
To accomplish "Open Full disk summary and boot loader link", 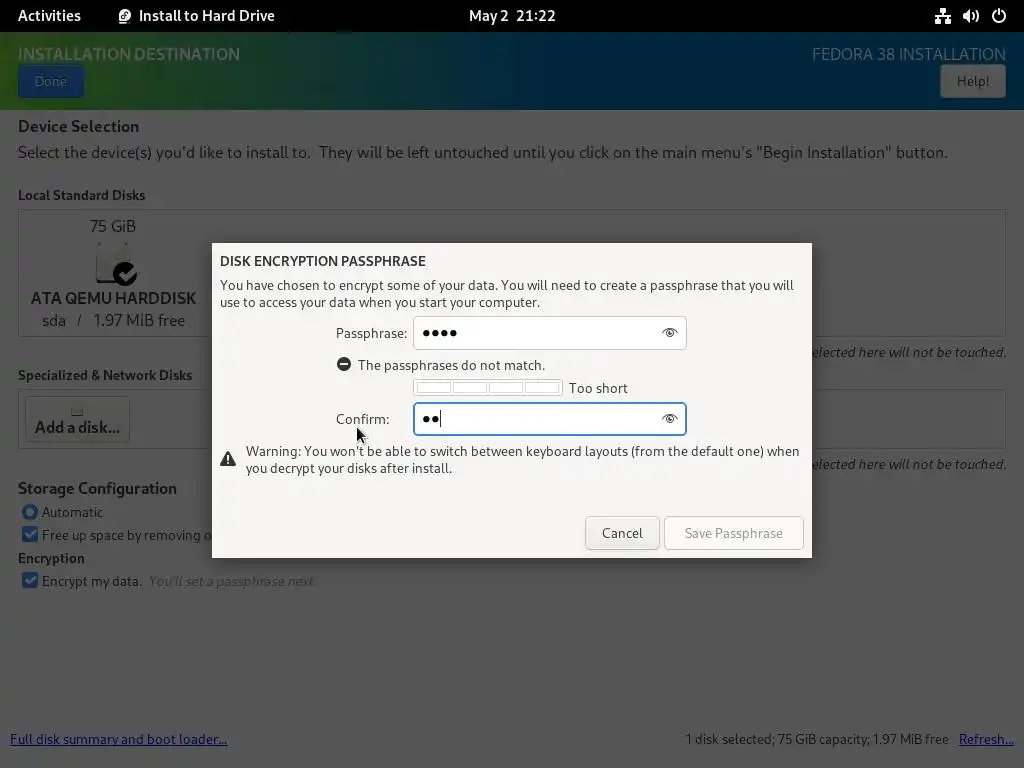I will click(118, 739).
